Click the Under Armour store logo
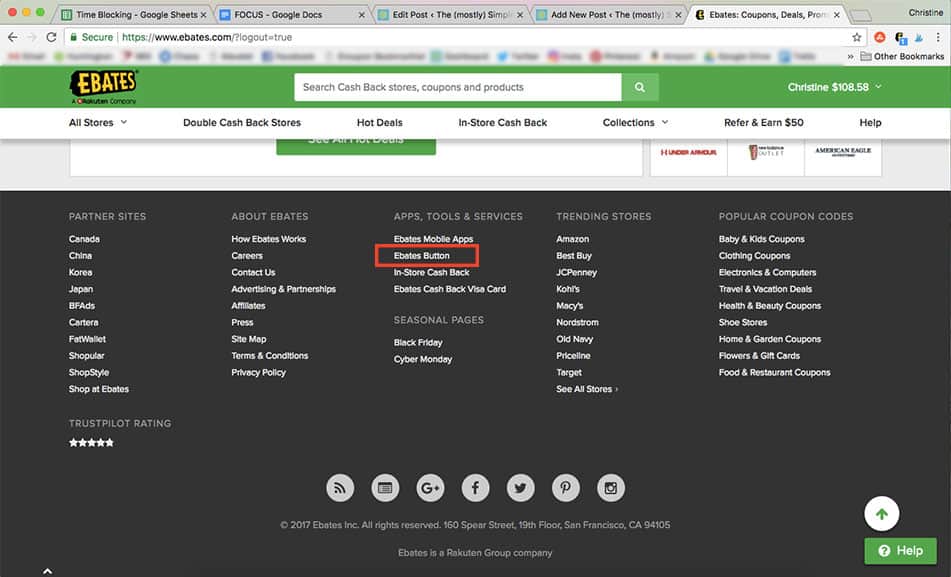 (688, 152)
